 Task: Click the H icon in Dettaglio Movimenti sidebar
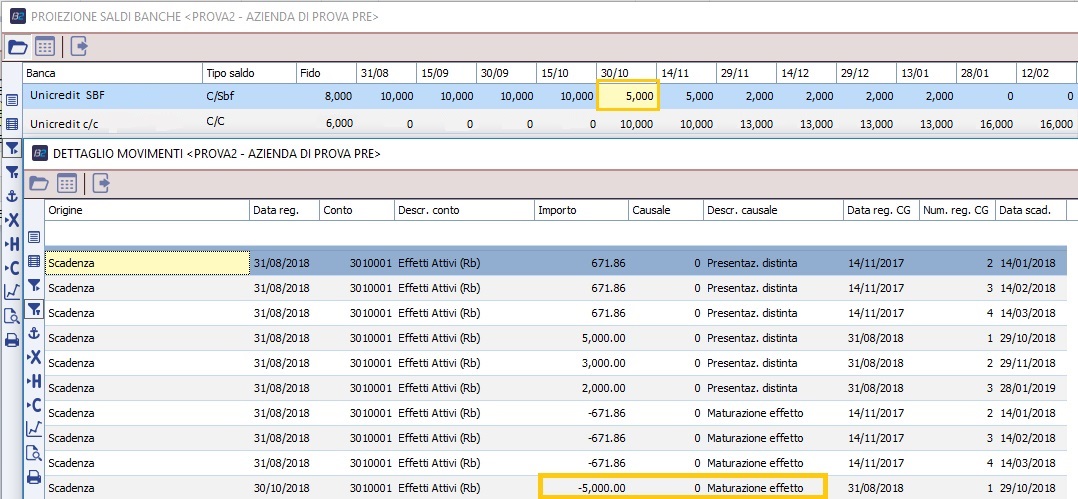(34, 381)
